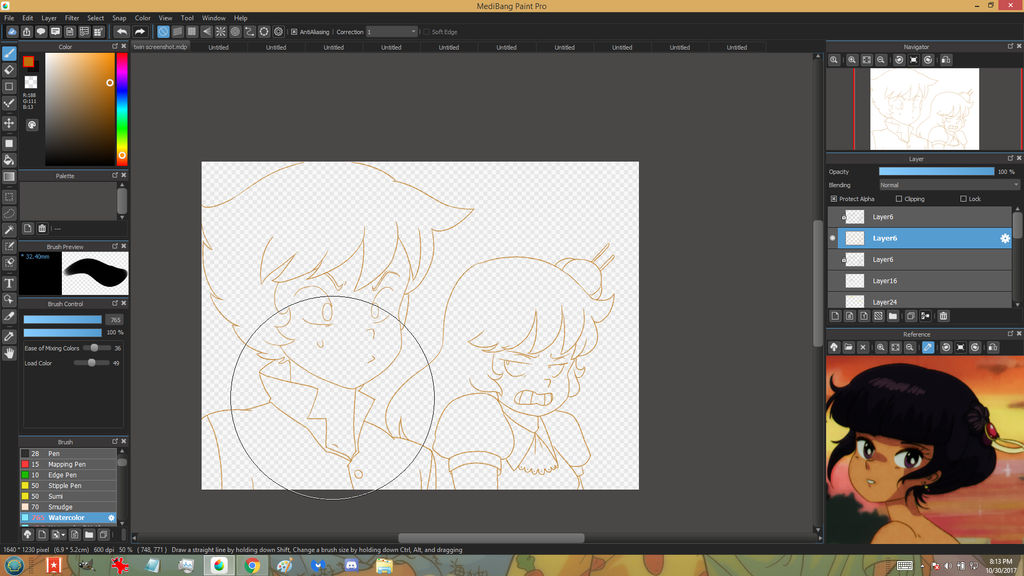Select the Hand pan tool
The width and height of the screenshot is (1024, 576).
pos(9,353)
